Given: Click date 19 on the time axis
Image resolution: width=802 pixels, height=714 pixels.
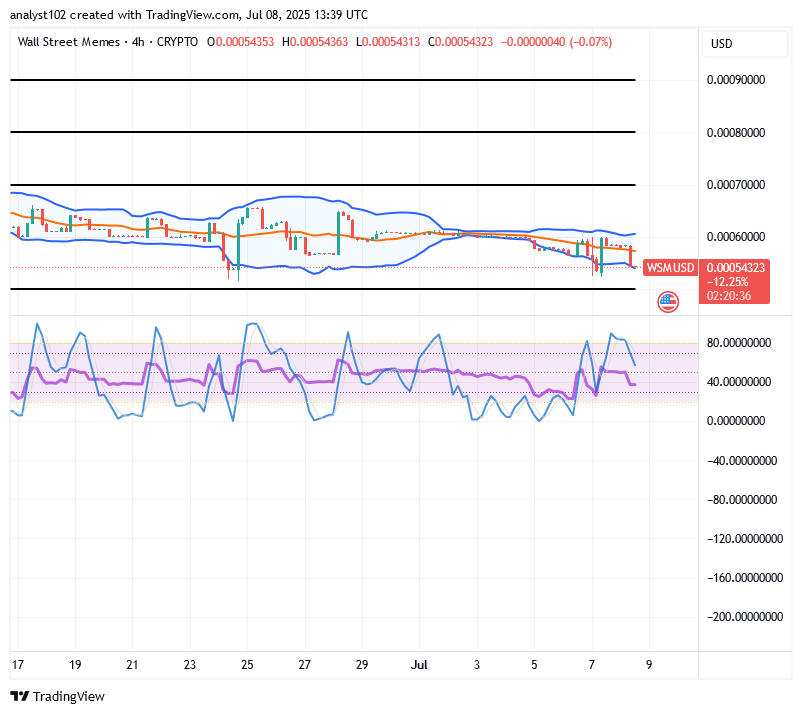Looking at the screenshot, I should 75,665.
